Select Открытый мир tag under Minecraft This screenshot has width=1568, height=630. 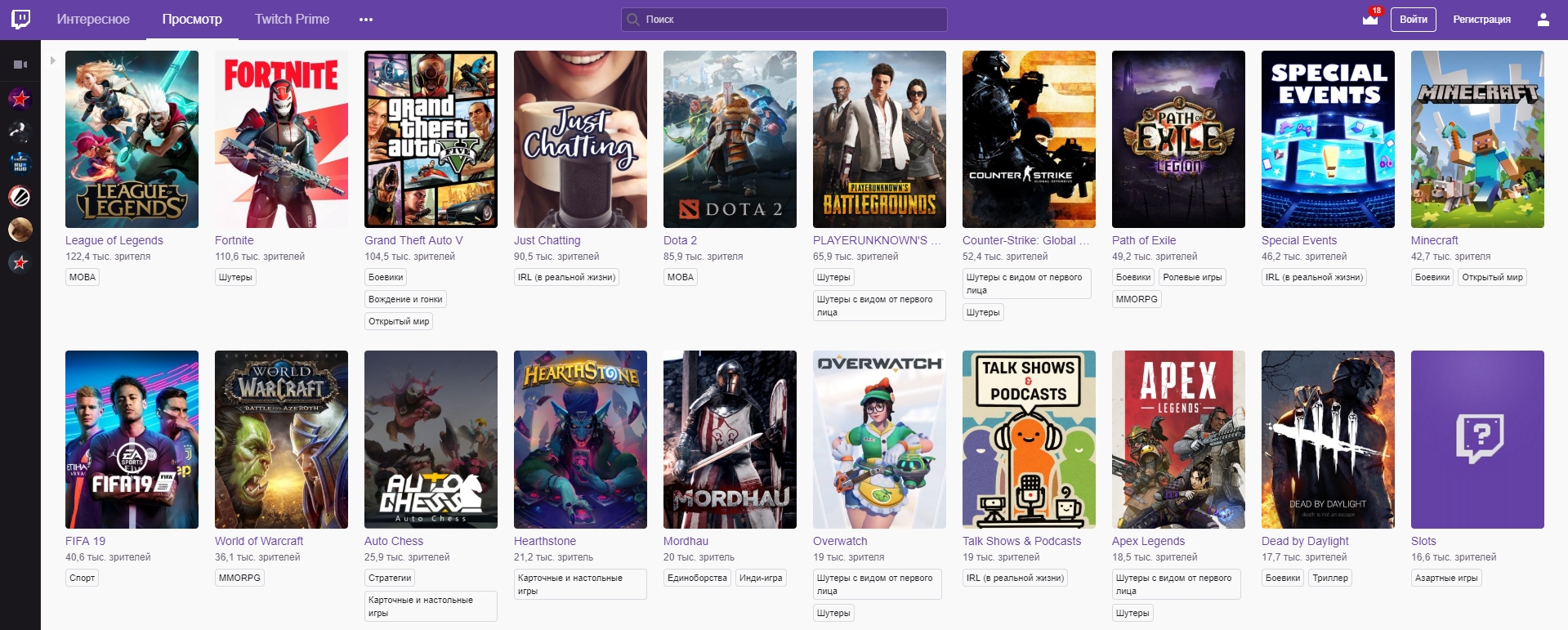pos(1493,277)
